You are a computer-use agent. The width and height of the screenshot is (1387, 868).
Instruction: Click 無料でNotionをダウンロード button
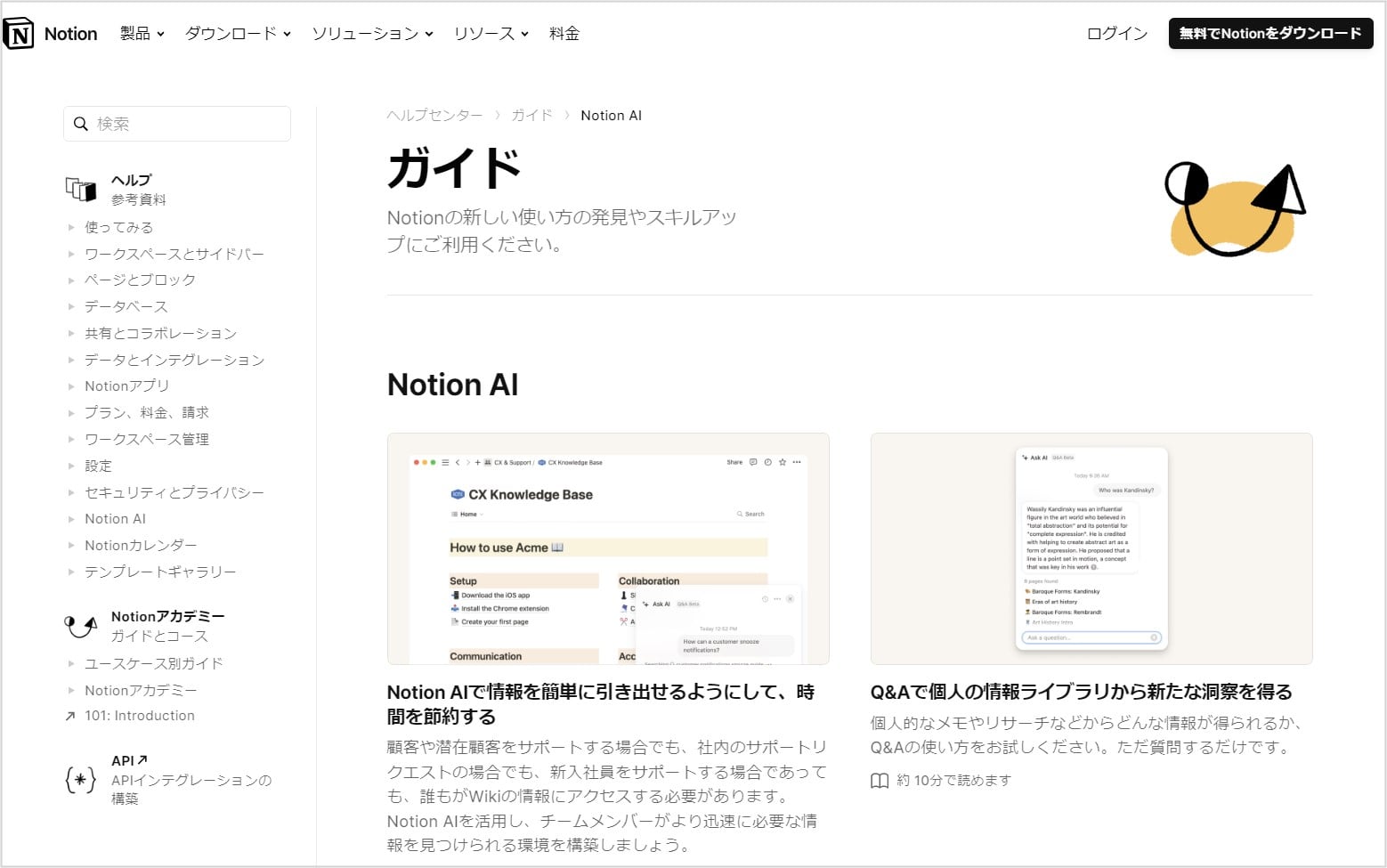tap(1270, 34)
